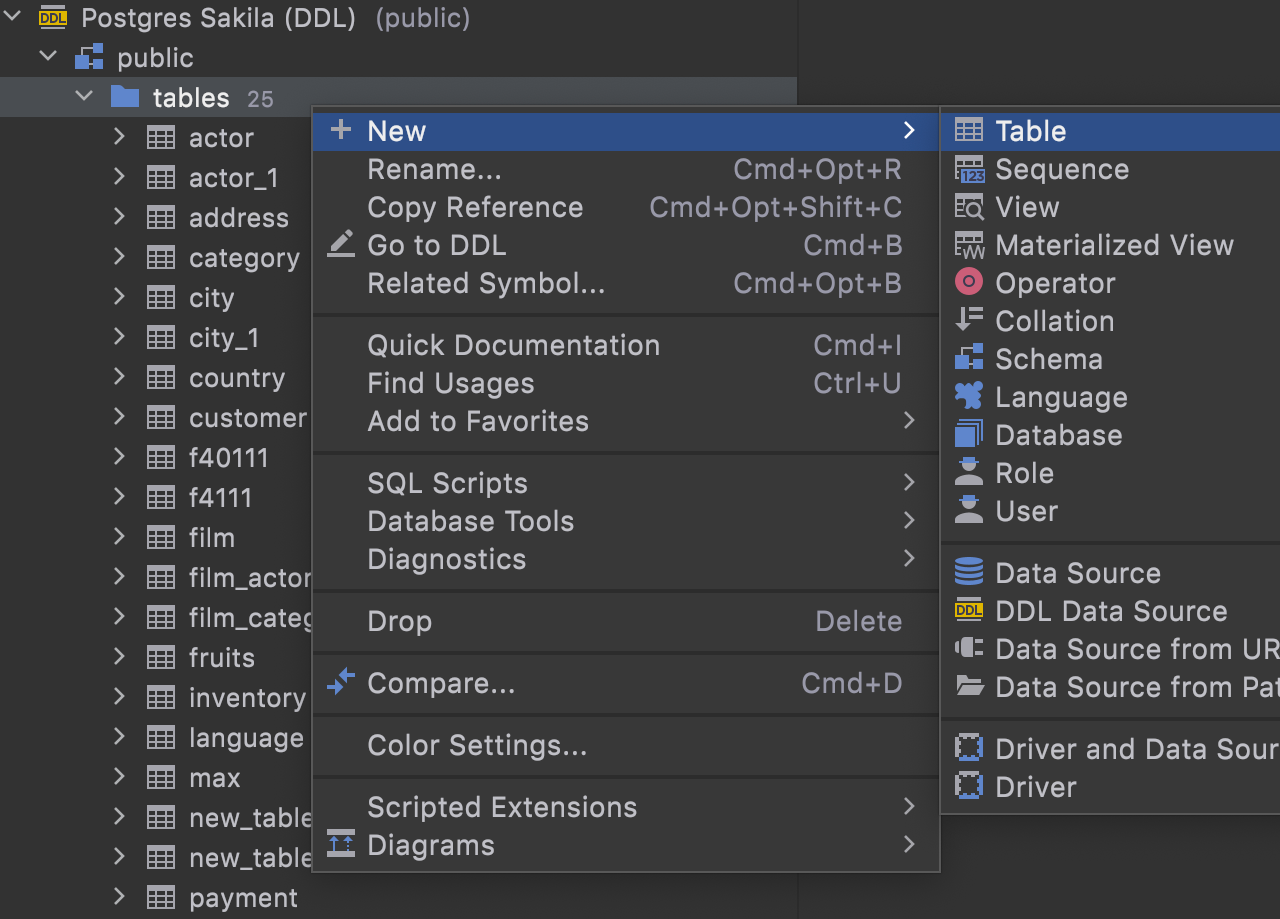The height and width of the screenshot is (919, 1280).
Task: Click the Language puzzle-piece icon
Action: 969,397
